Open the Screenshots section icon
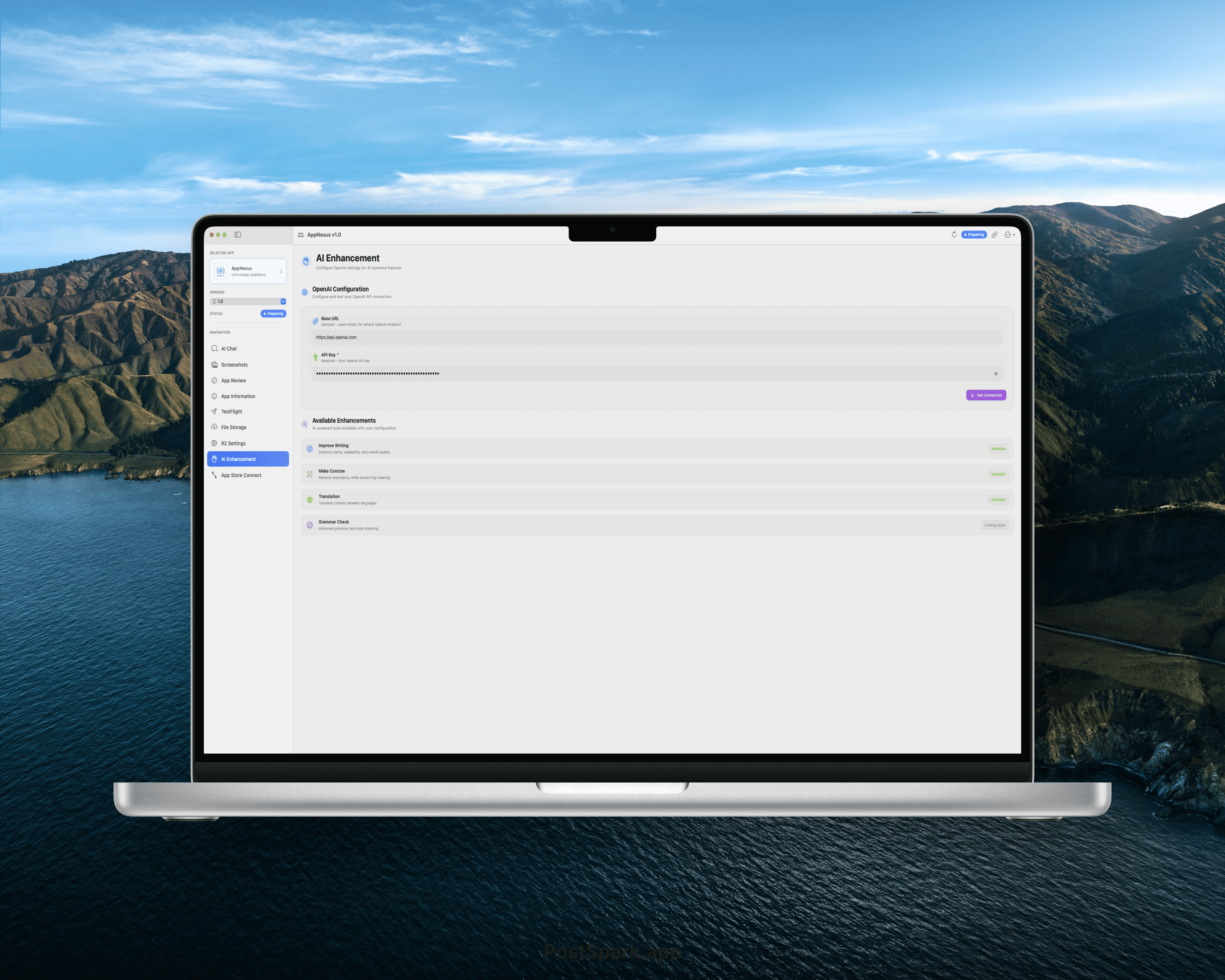This screenshot has width=1225, height=980. (x=214, y=364)
